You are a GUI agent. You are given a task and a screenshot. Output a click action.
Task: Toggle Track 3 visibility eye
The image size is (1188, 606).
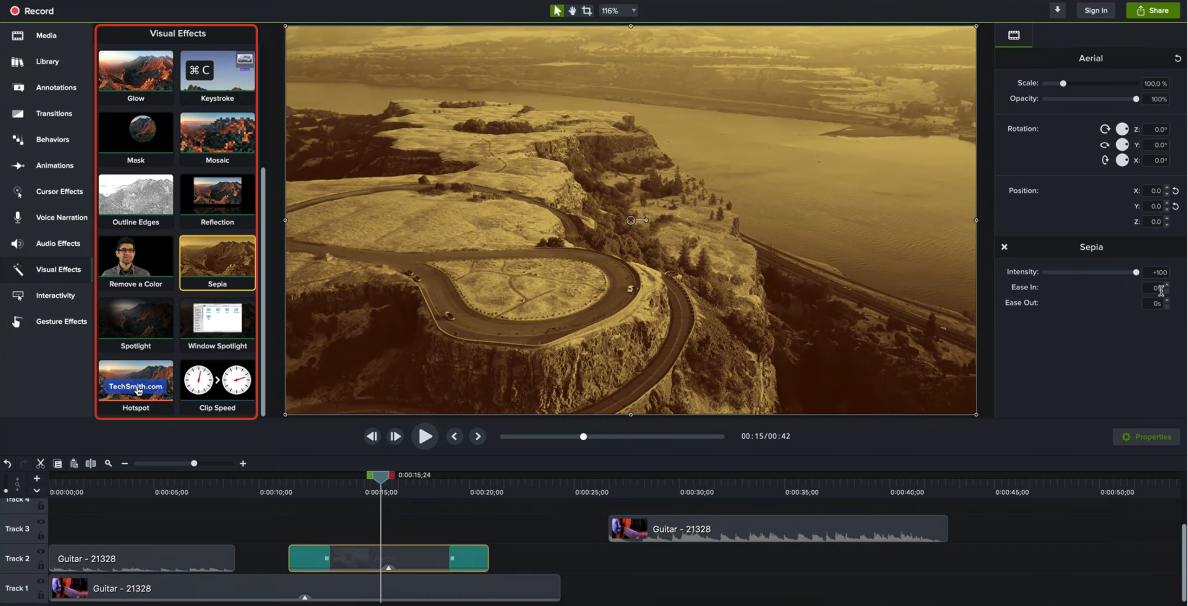pos(41,522)
